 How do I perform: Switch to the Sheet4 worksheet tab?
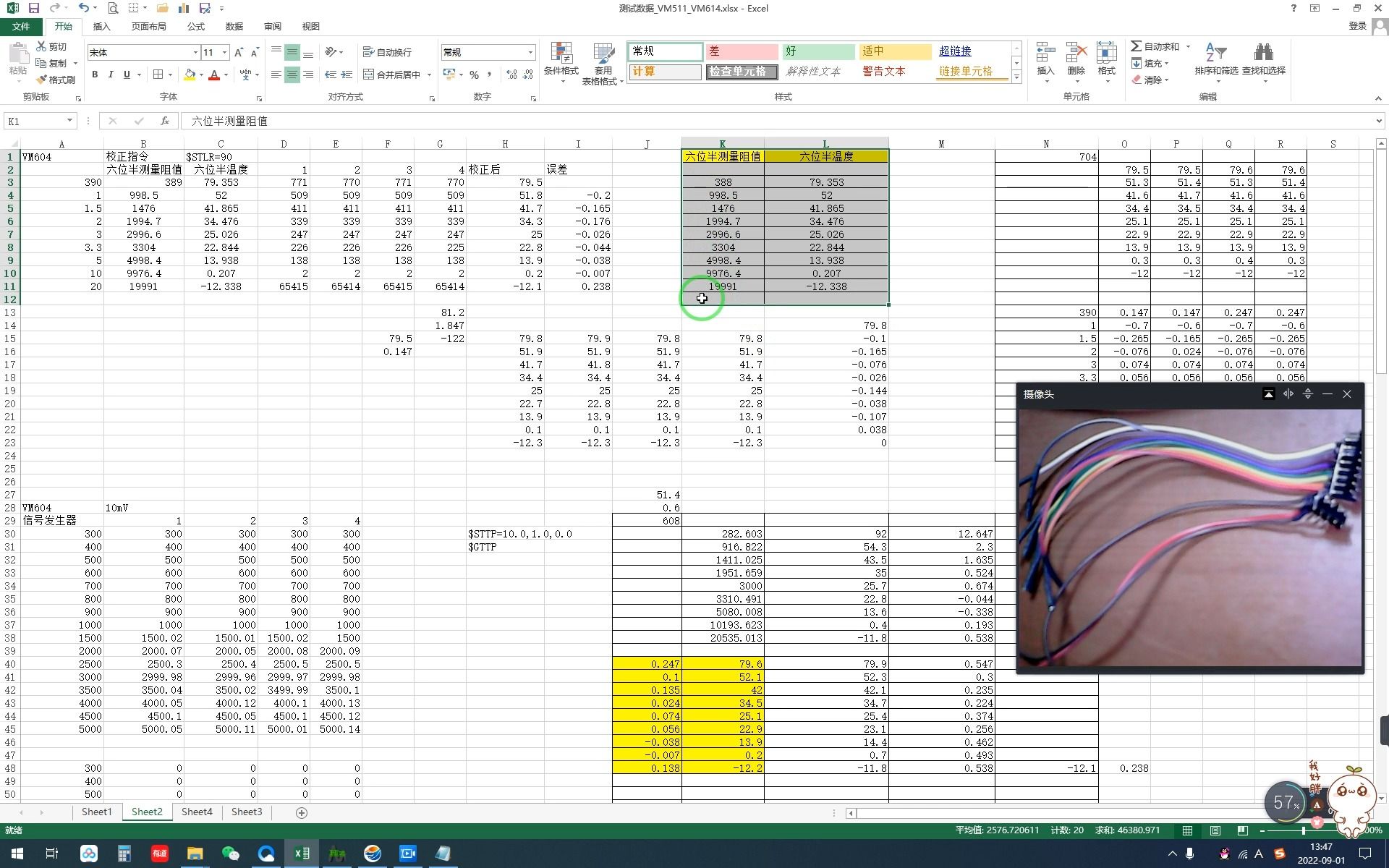coord(197,812)
